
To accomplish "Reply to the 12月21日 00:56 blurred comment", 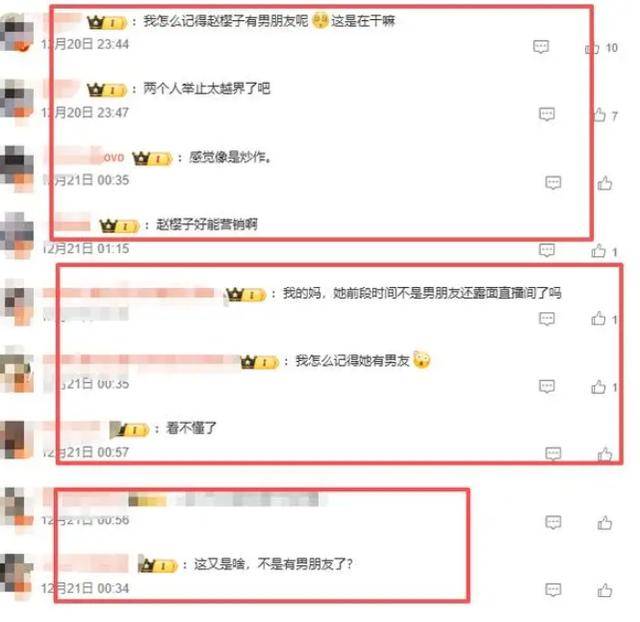I will [x=553, y=522].
